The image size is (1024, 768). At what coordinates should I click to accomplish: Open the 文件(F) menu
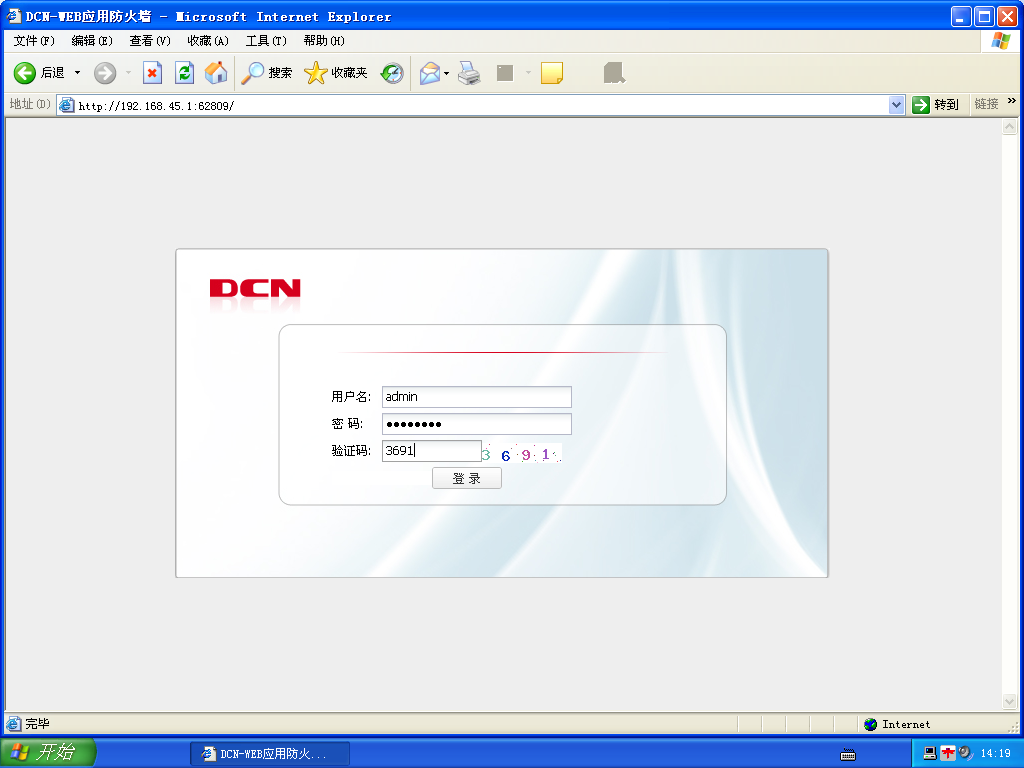pos(34,40)
